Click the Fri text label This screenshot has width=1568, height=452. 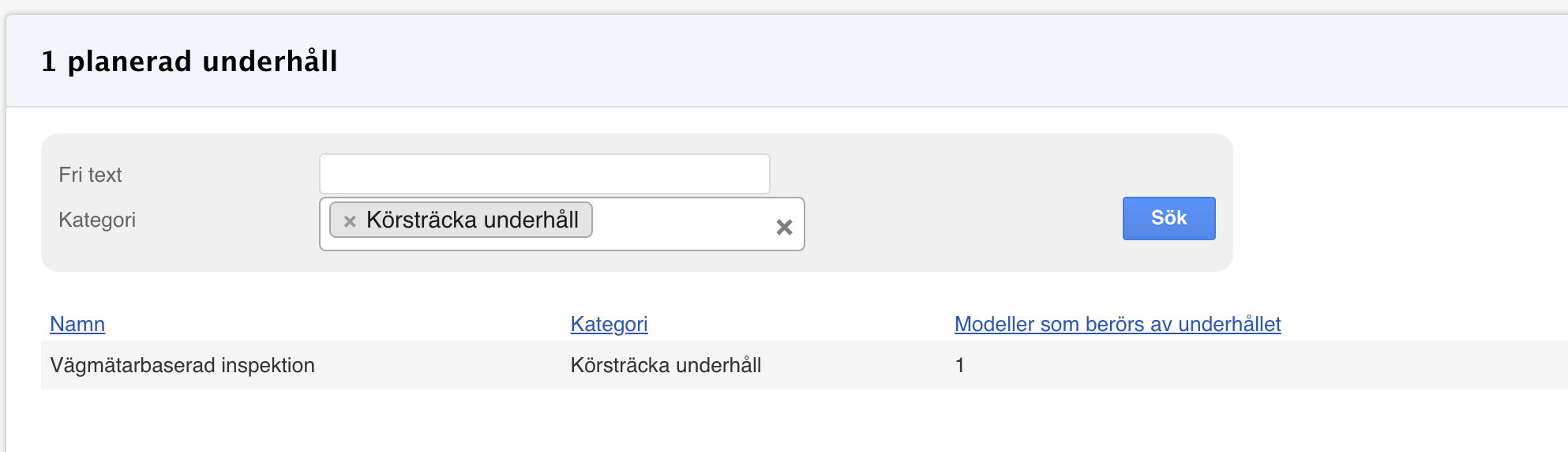click(x=90, y=175)
